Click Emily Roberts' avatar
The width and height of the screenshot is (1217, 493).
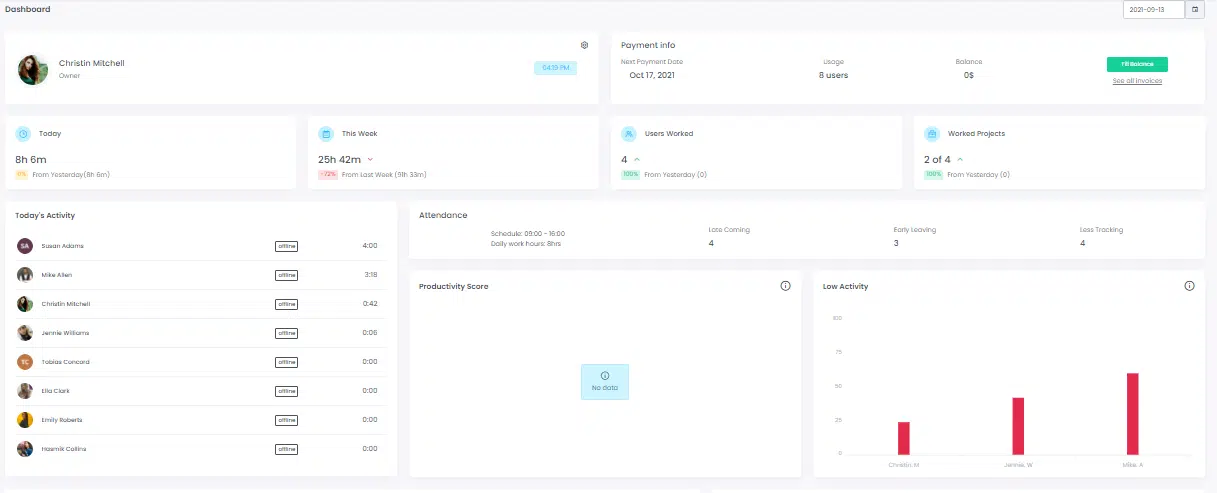[25, 420]
